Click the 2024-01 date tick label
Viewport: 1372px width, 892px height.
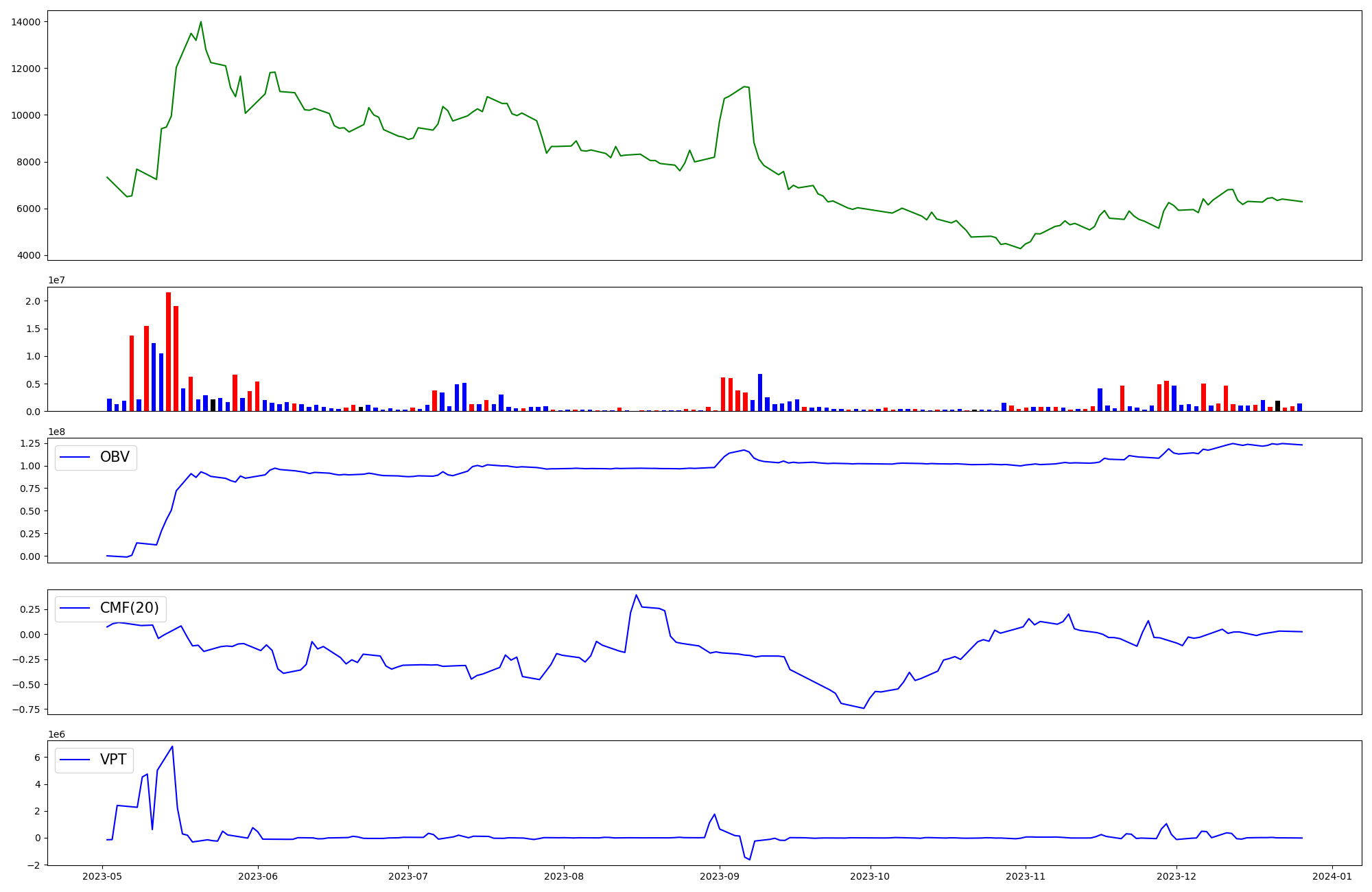1332,876
